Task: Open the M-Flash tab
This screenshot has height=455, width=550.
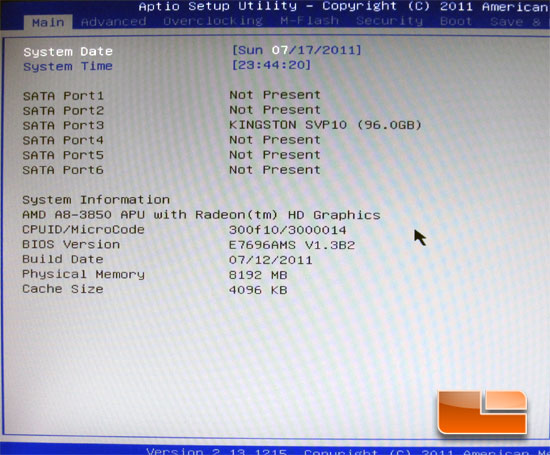Action: tap(309, 21)
